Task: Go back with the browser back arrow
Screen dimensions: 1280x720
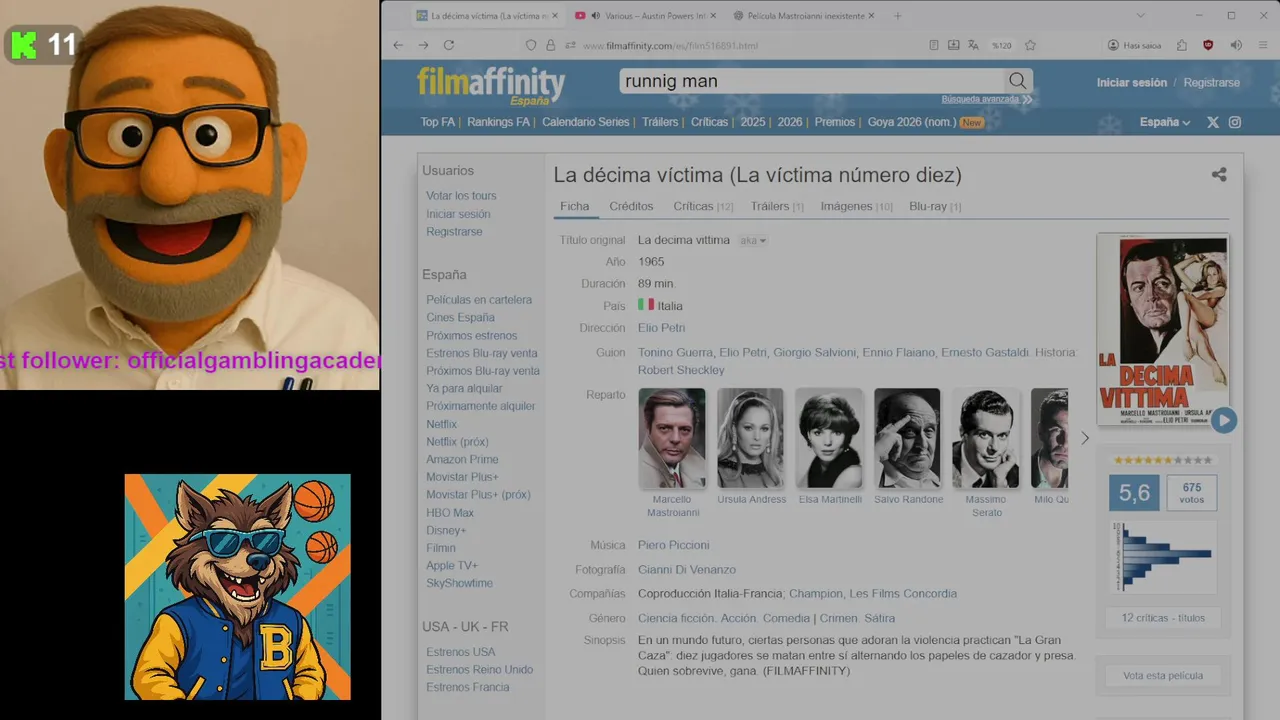Action: [398, 45]
